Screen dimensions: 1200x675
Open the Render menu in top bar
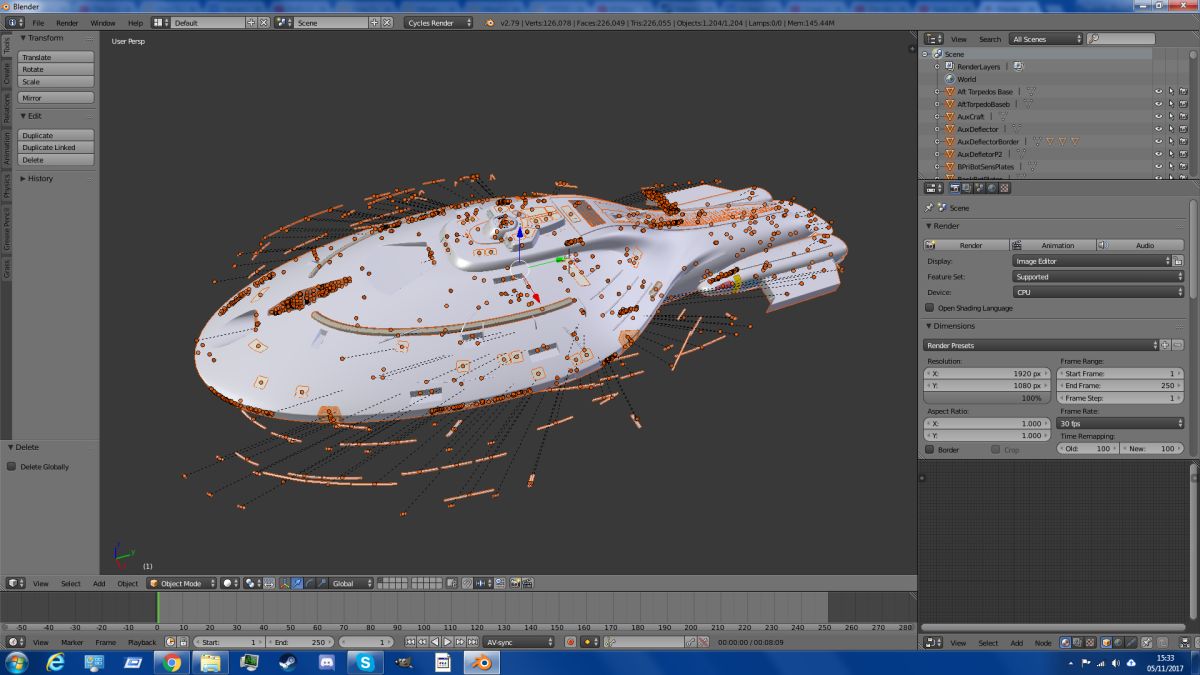point(67,22)
